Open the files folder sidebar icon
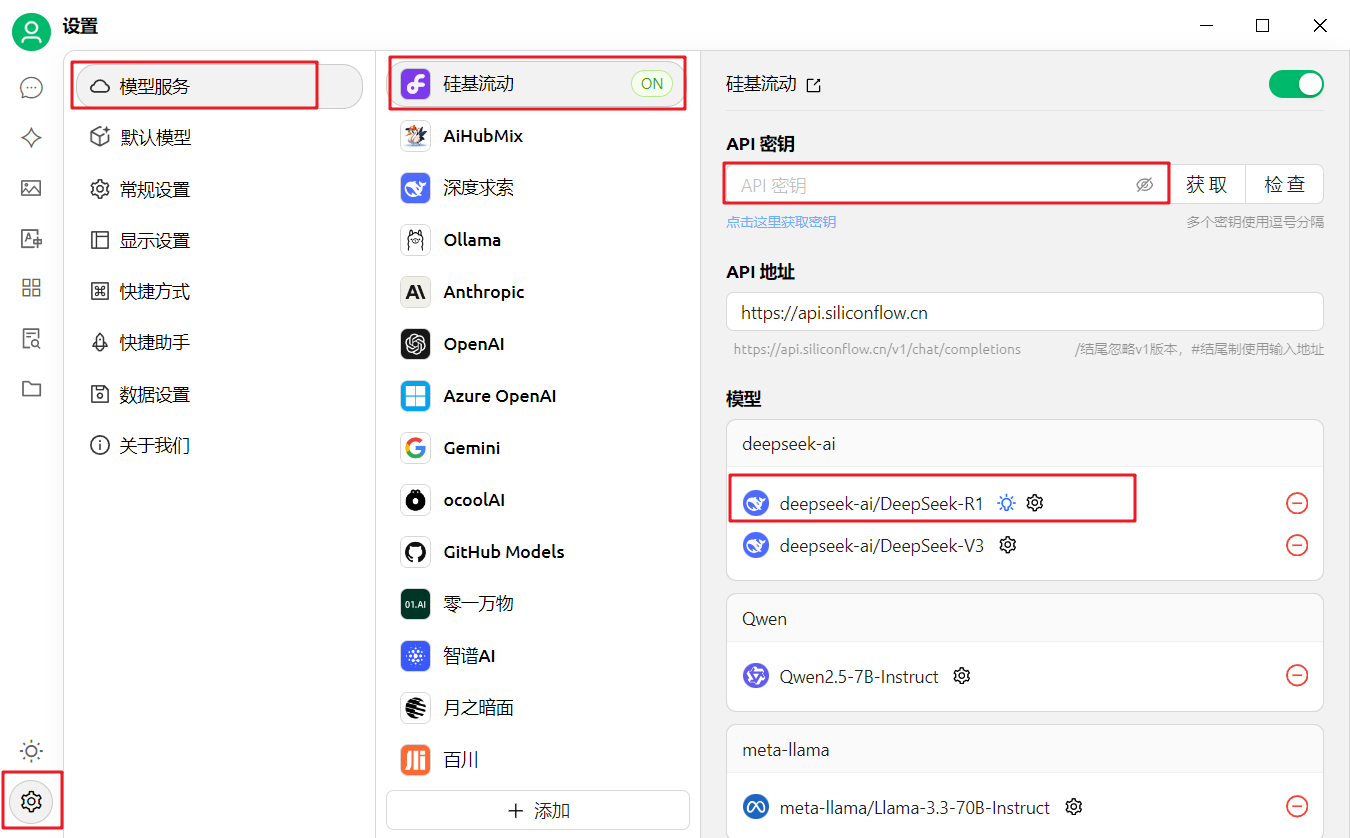 pos(31,388)
